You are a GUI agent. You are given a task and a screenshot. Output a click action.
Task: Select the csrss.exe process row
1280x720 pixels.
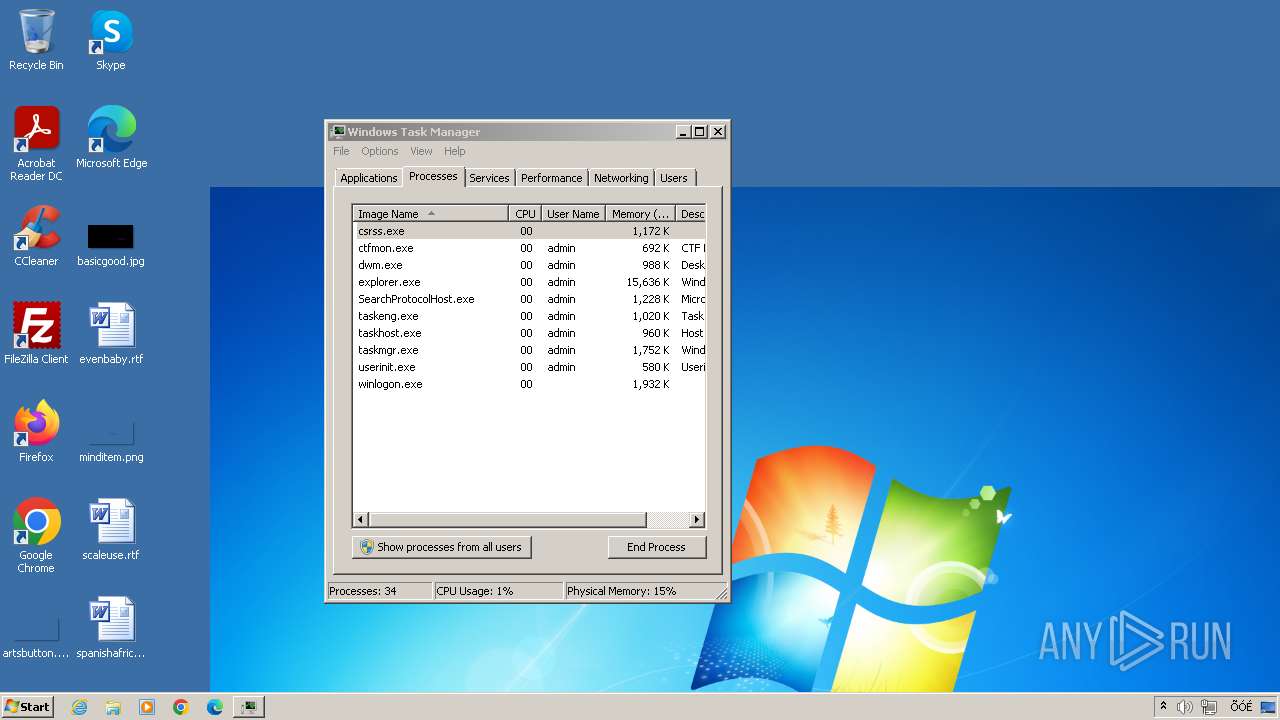530,231
